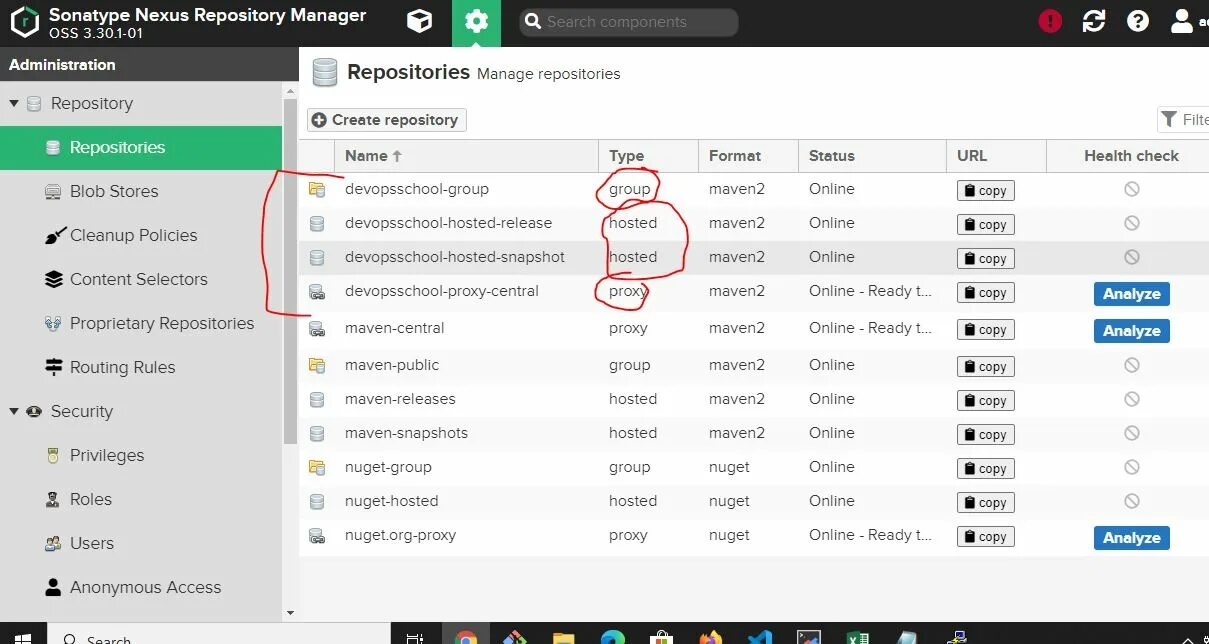Screen dimensions: 1209x644
Task: Collapse the Security tree node arrow
Action: [x=14, y=411]
